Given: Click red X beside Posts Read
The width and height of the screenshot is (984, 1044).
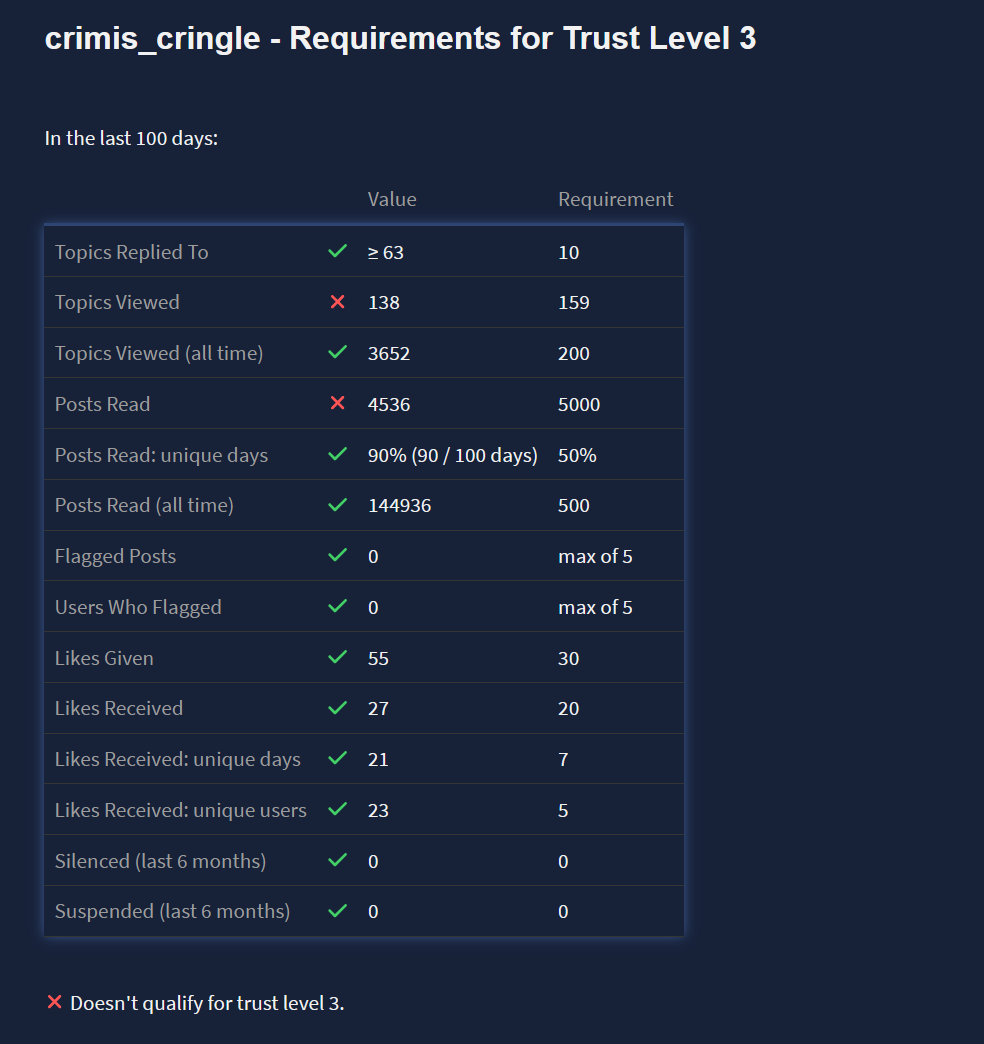Looking at the screenshot, I should pos(338,404).
